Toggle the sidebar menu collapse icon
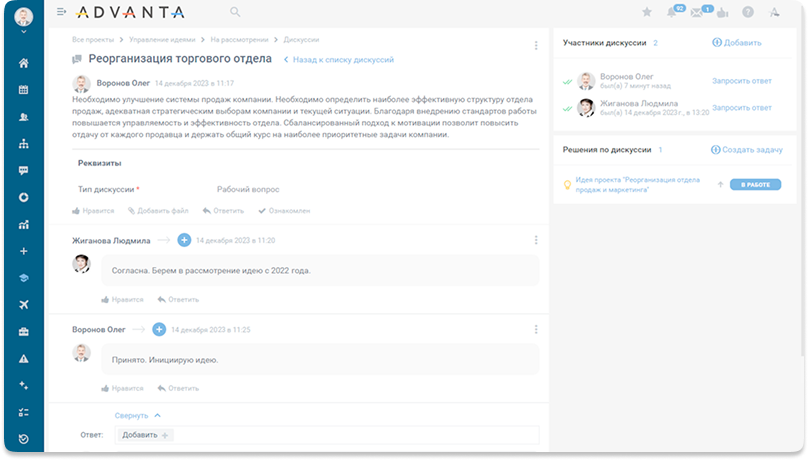The height and width of the screenshot is (460, 808). pos(62,13)
